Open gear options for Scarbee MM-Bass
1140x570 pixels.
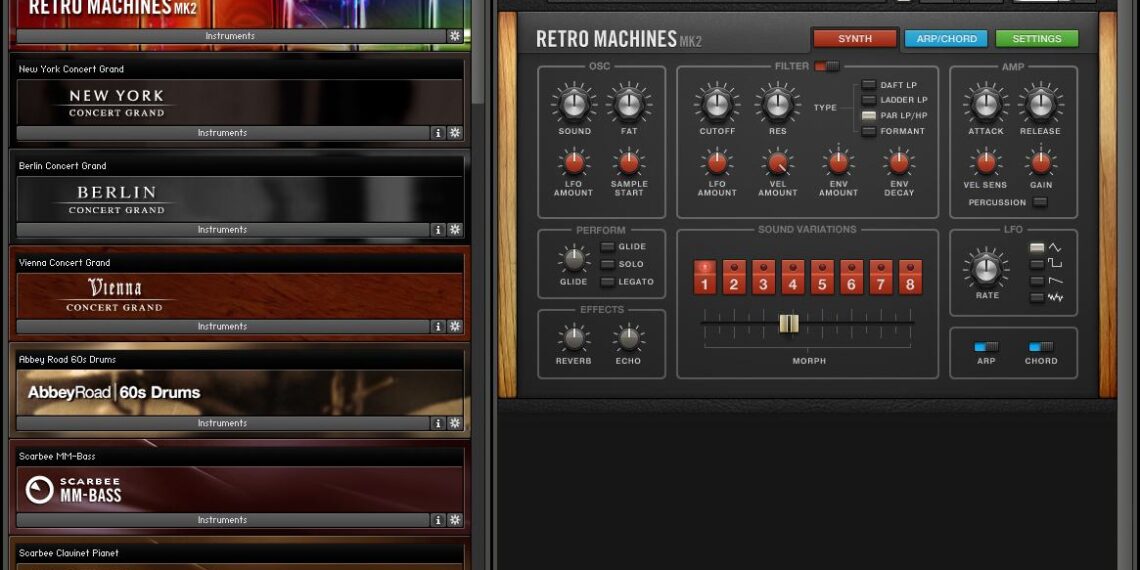point(455,520)
